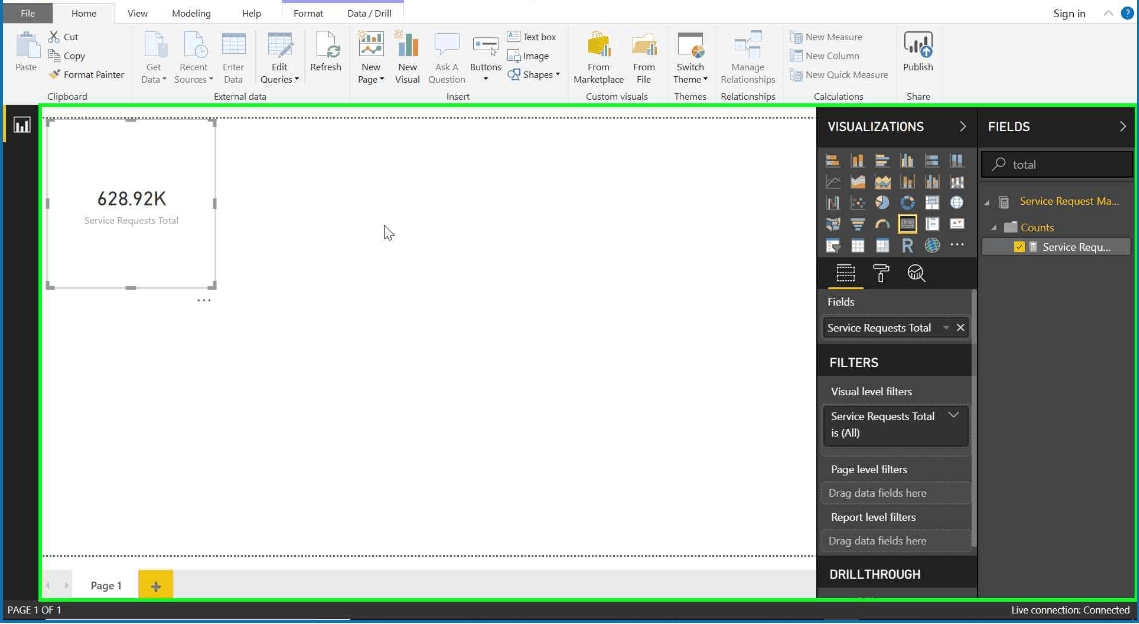
Task: Collapse the Fields pane
Action: (1122, 126)
